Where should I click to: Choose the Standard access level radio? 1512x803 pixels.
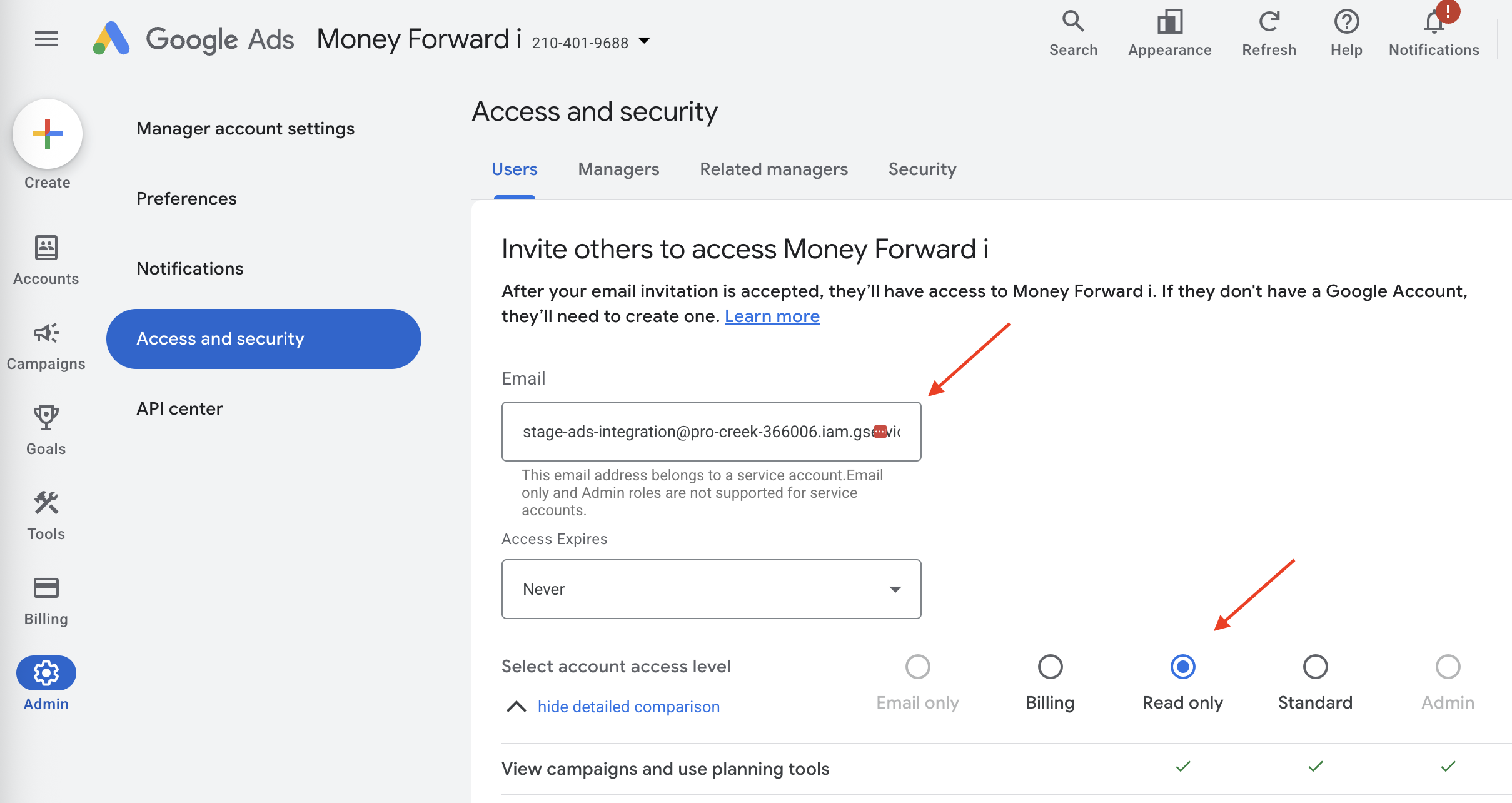[x=1315, y=667]
